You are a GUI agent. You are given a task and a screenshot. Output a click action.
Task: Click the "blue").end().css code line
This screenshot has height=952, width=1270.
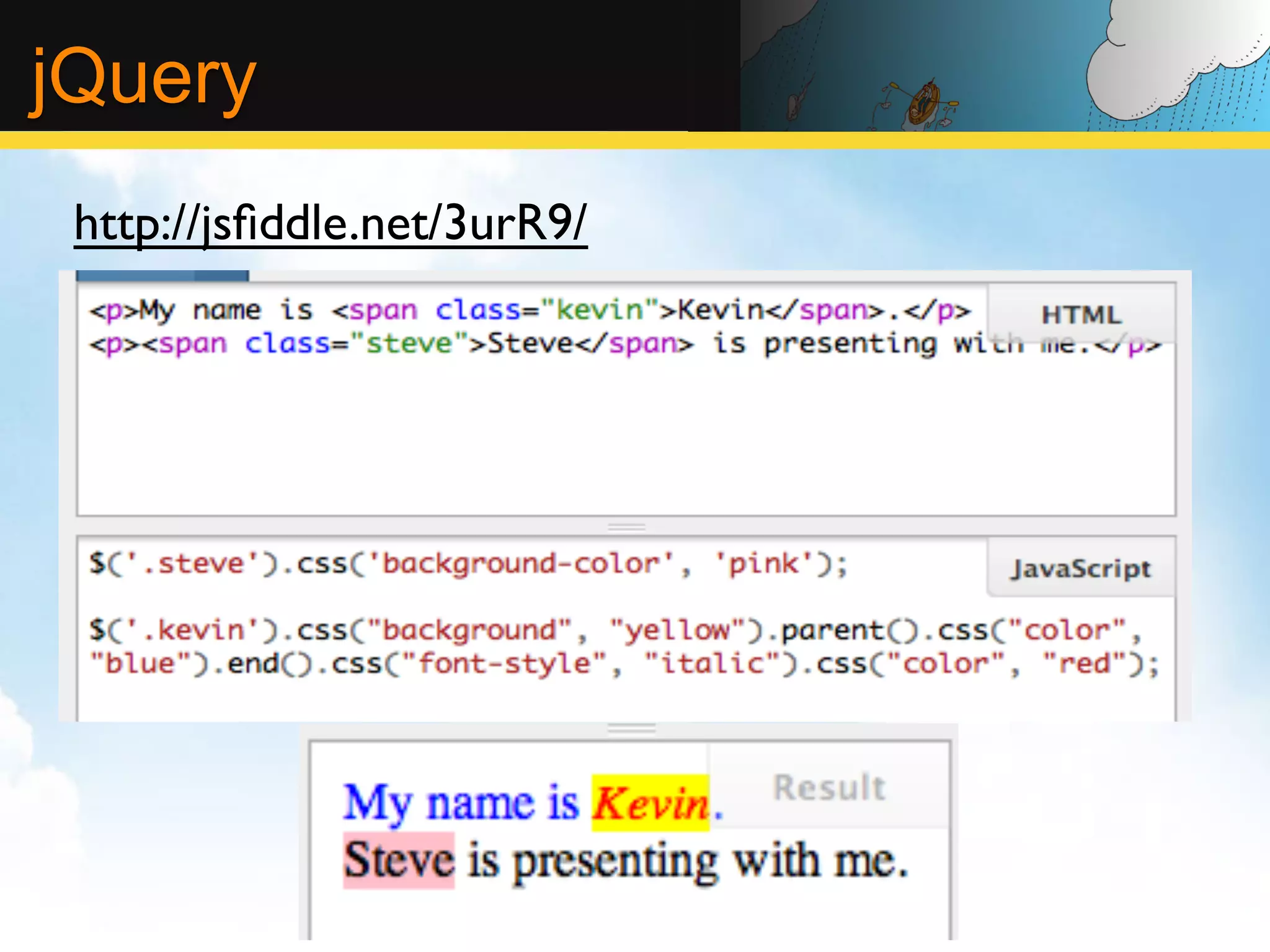tap(624, 664)
